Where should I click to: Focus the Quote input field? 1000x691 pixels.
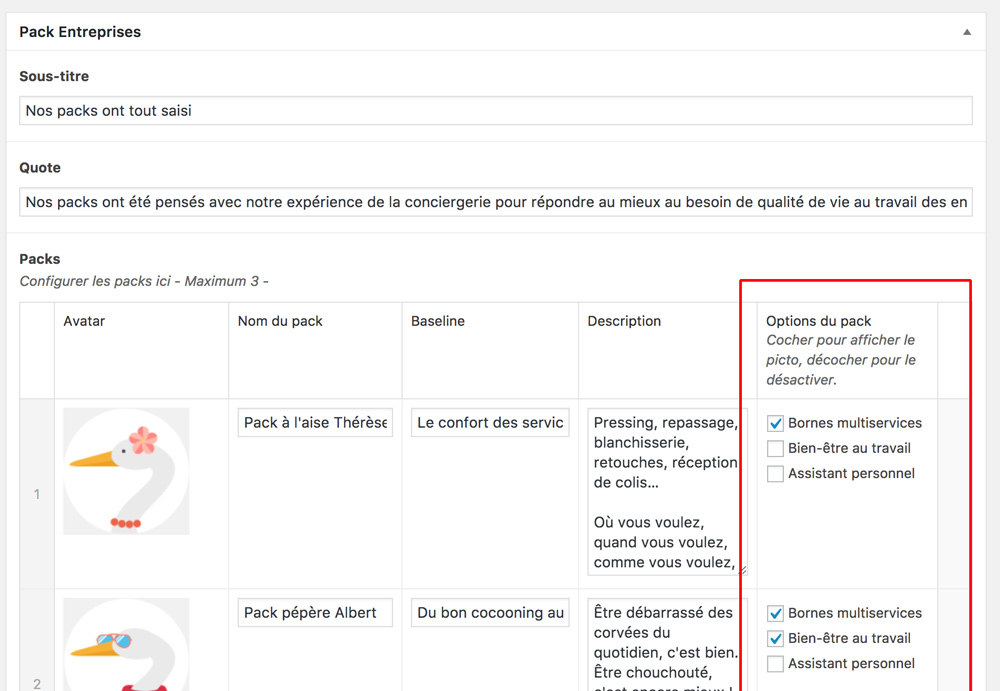pyautogui.click(x=495, y=202)
